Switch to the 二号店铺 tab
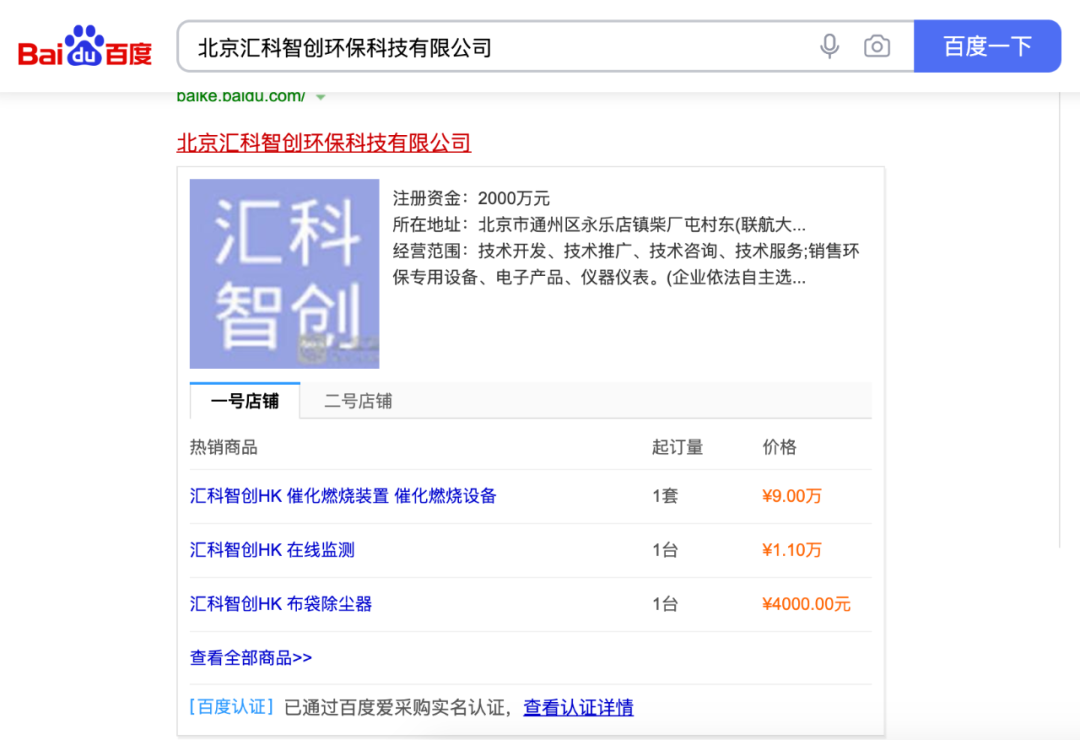The width and height of the screenshot is (1080, 740). click(x=361, y=400)
